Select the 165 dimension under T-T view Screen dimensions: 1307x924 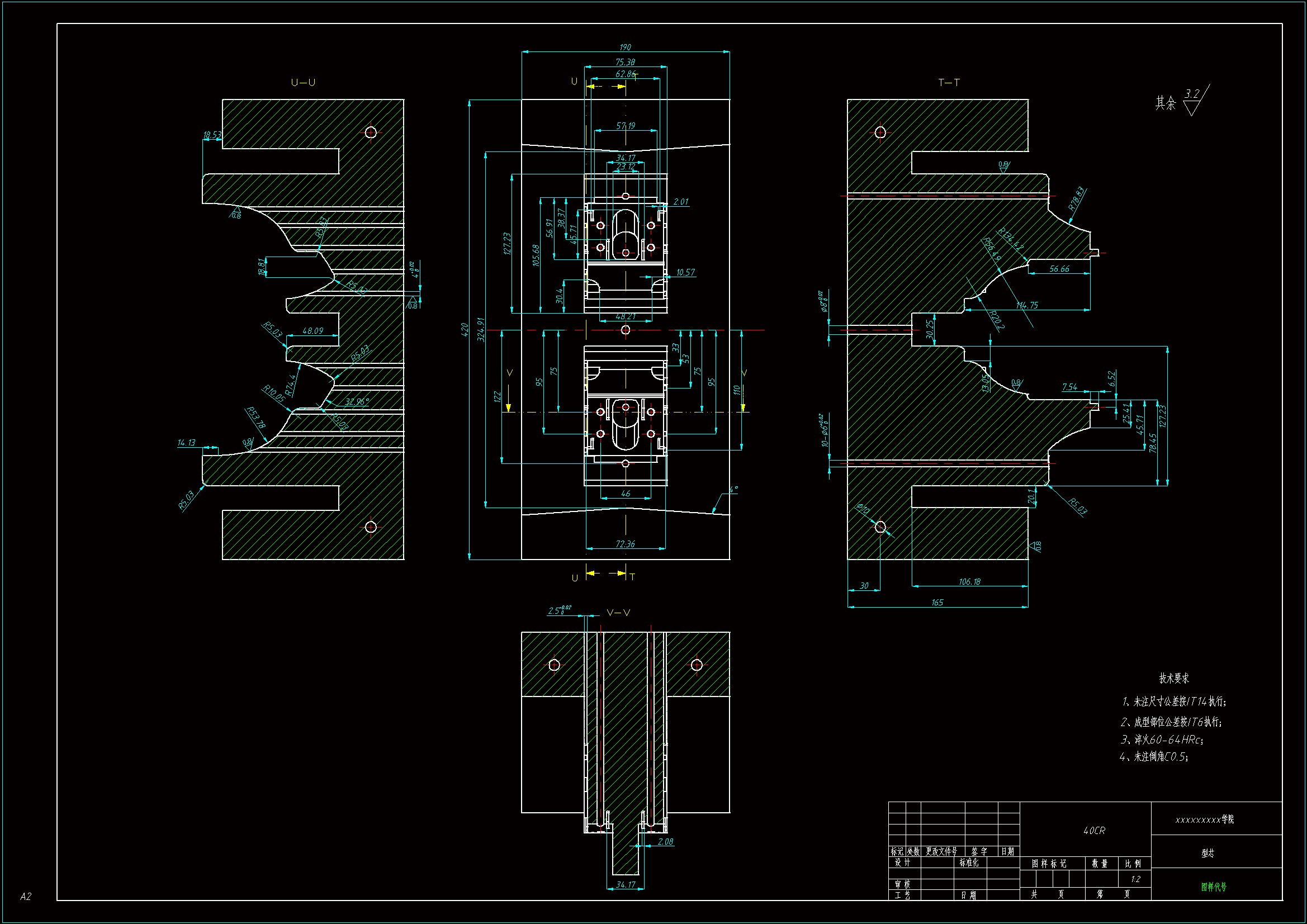[x=937, y=603]
